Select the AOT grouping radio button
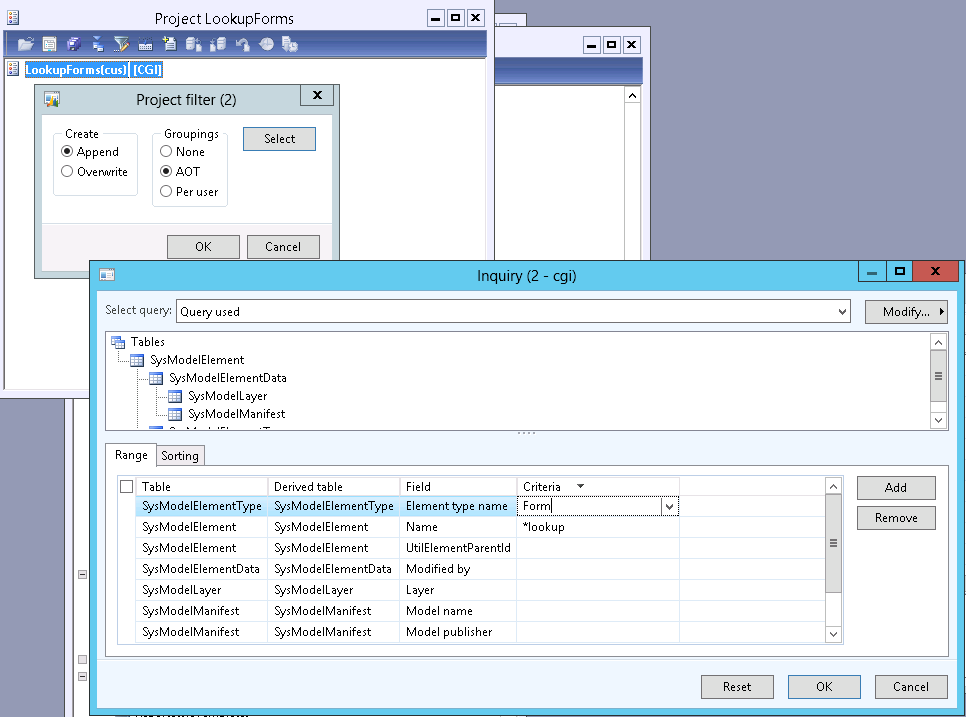 coord(166,171)
